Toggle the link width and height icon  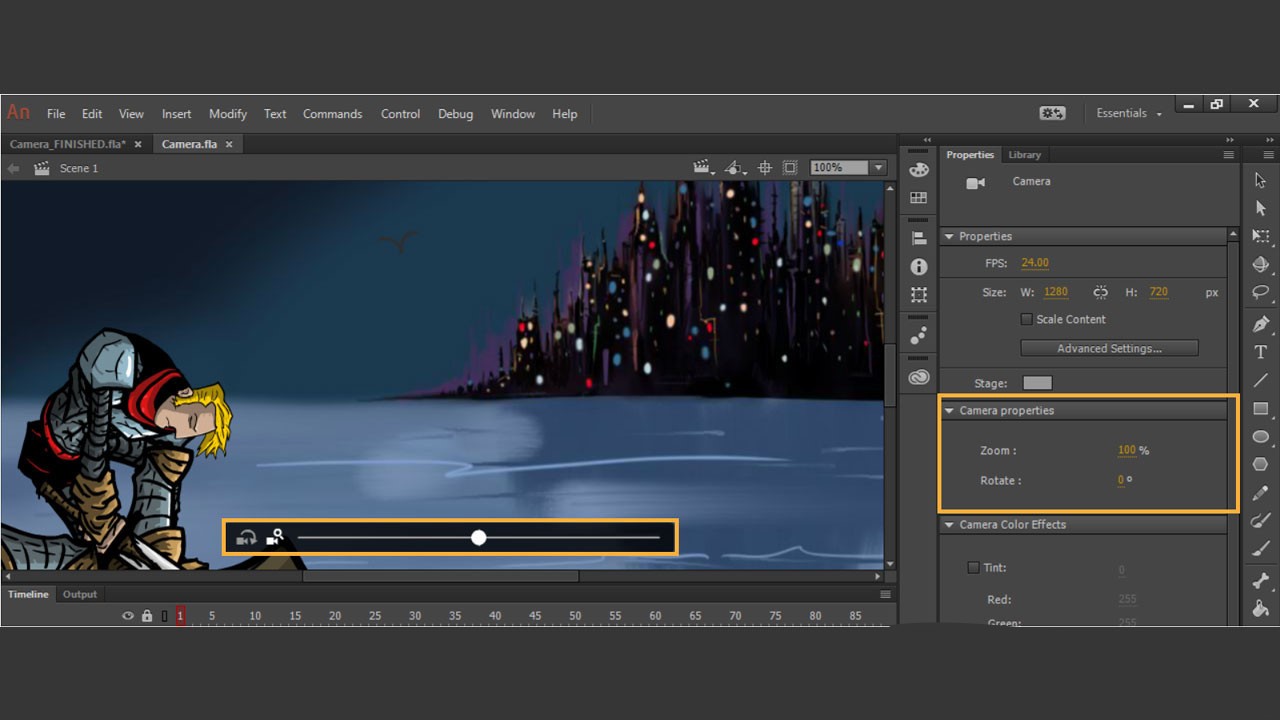click(1100, 292)
